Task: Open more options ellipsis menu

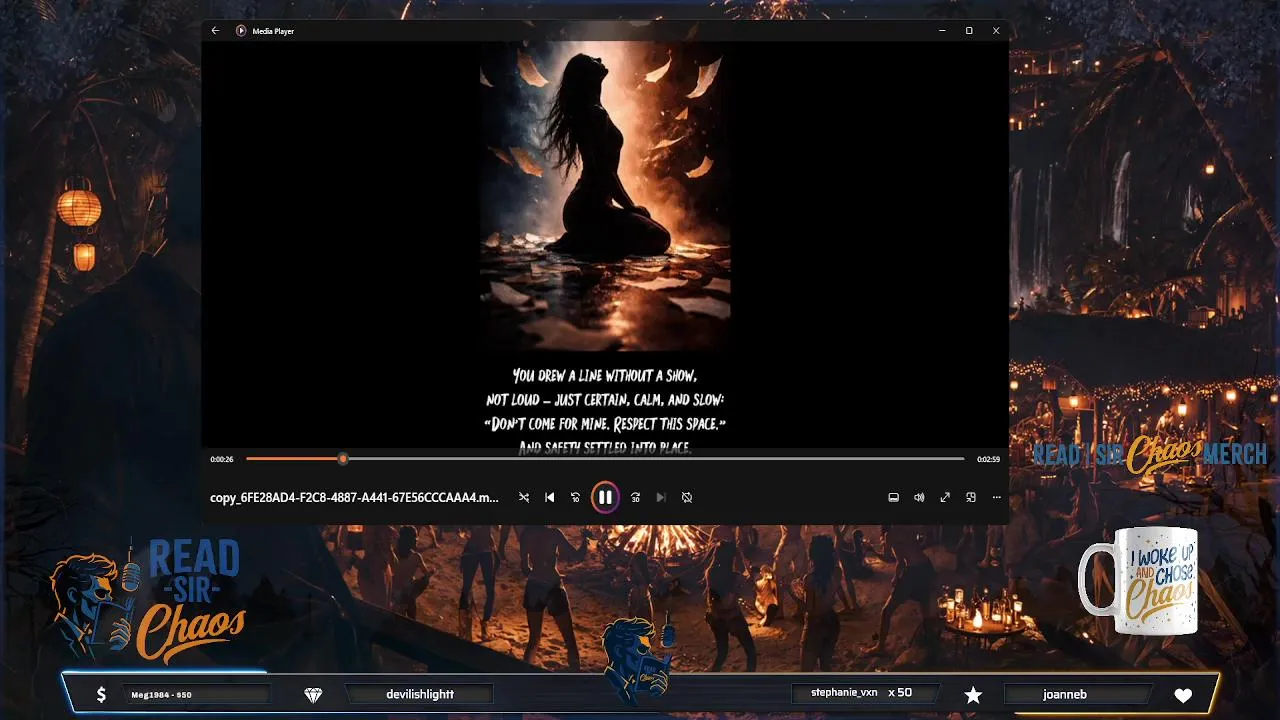Action: (x=997, y=497)
